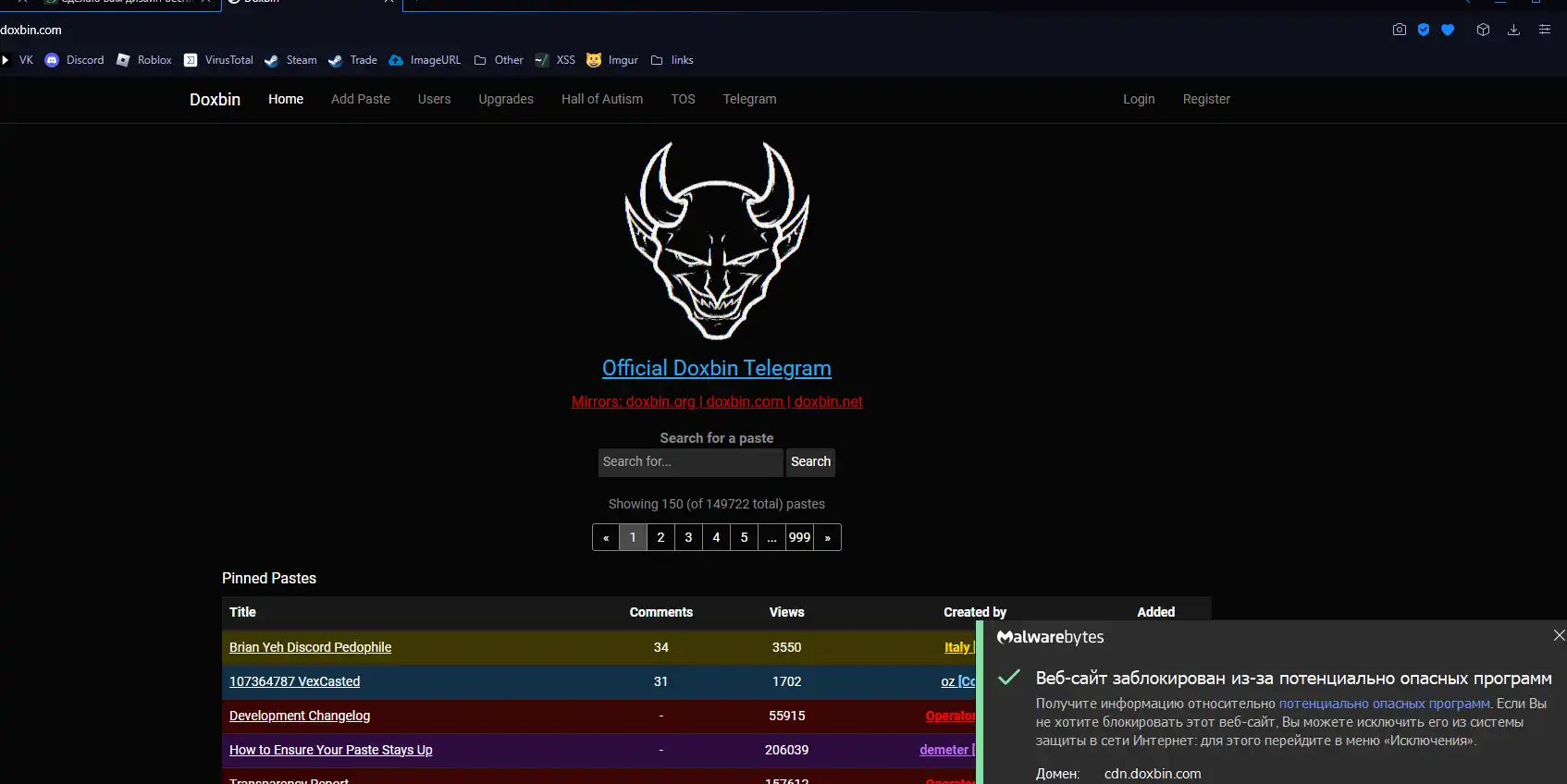The height and width of the screenshot is (784, 1567).
Task: Click the Views column header
Action: click(786, 612)
